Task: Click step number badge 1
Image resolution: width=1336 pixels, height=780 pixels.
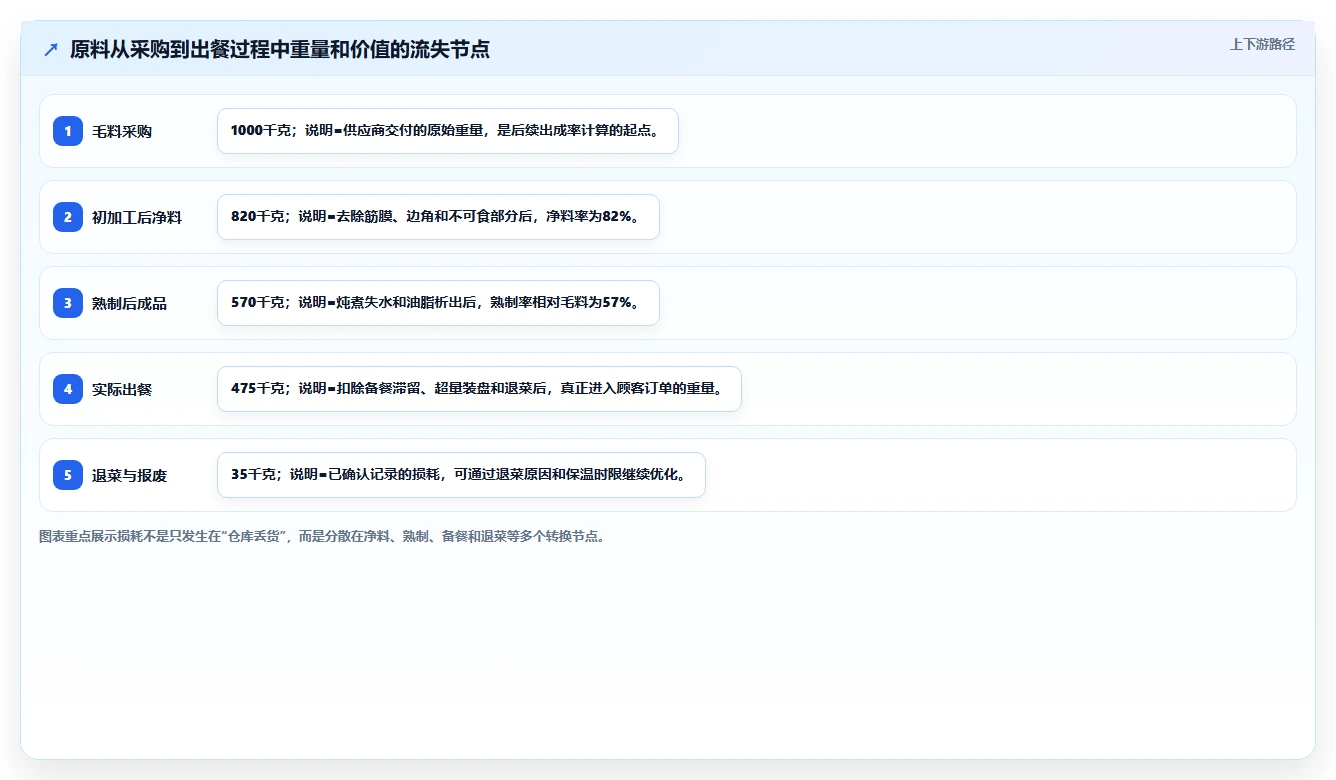Action: point(68,131)
